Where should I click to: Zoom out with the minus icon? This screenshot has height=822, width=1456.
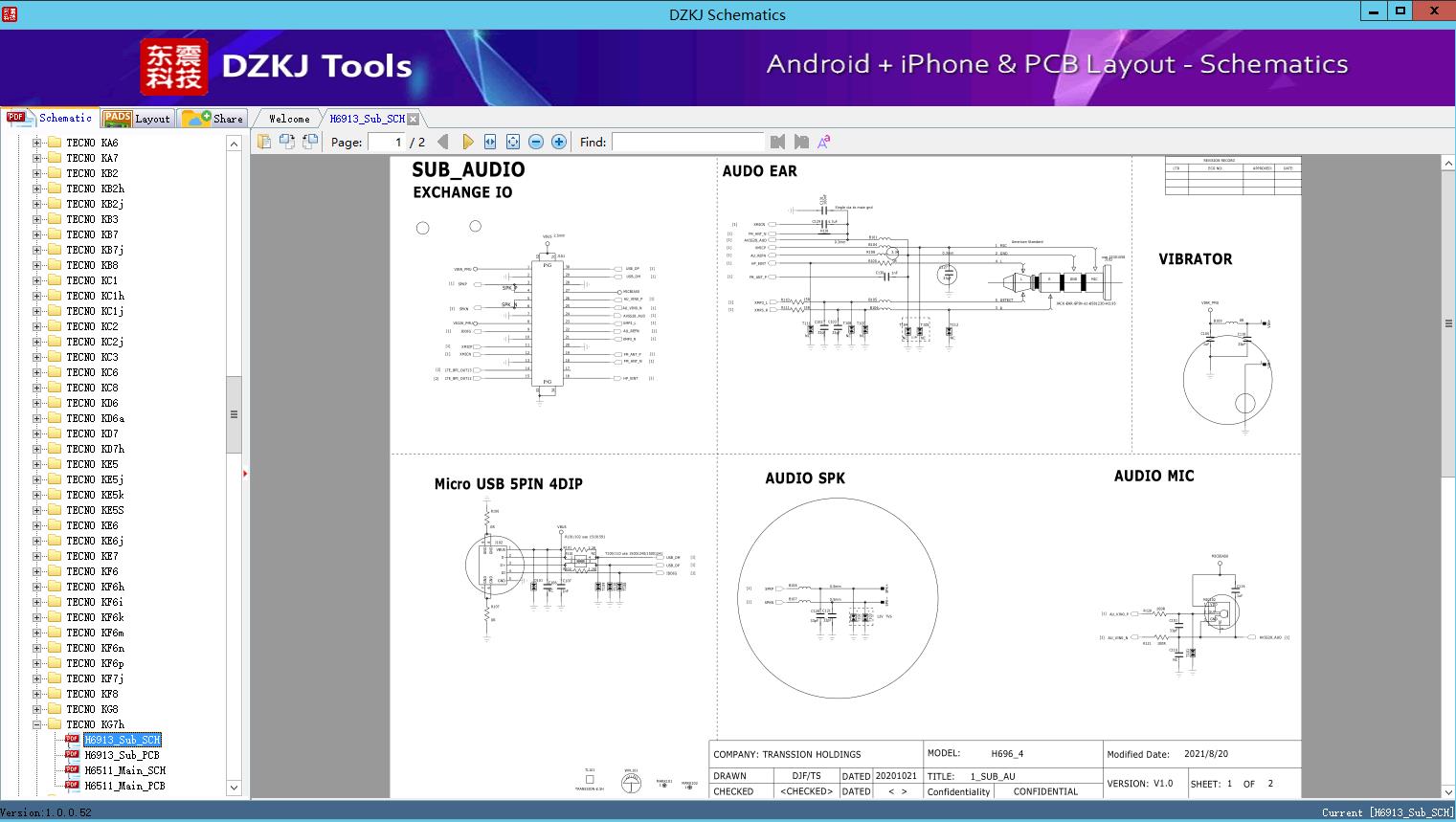pyautogui.click(x=536, y=142)
